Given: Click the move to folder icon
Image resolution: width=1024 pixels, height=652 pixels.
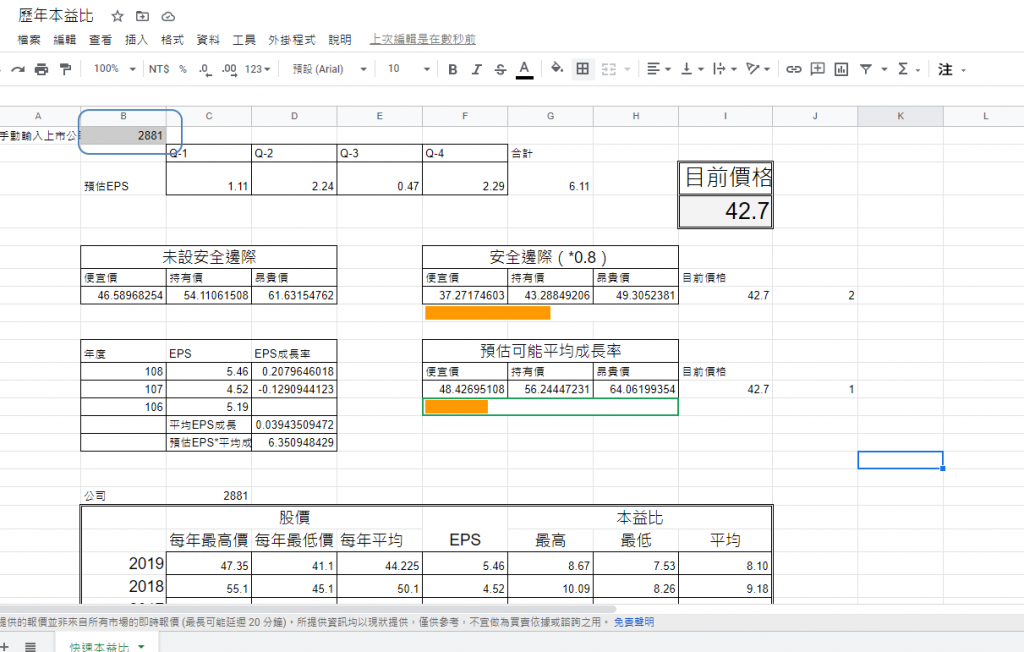Looking at the screenshot, I should pyautogui.click(x=143, y=17).
